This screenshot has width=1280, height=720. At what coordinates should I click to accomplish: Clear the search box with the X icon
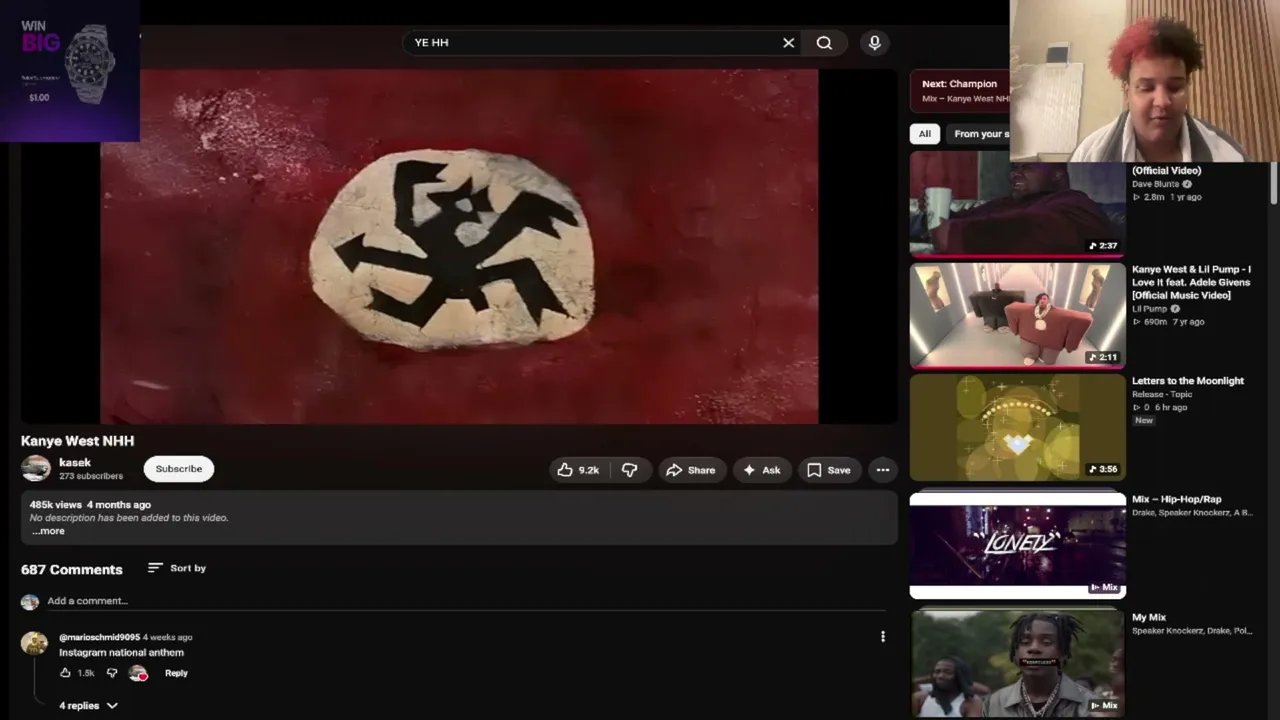pos(788,43)
